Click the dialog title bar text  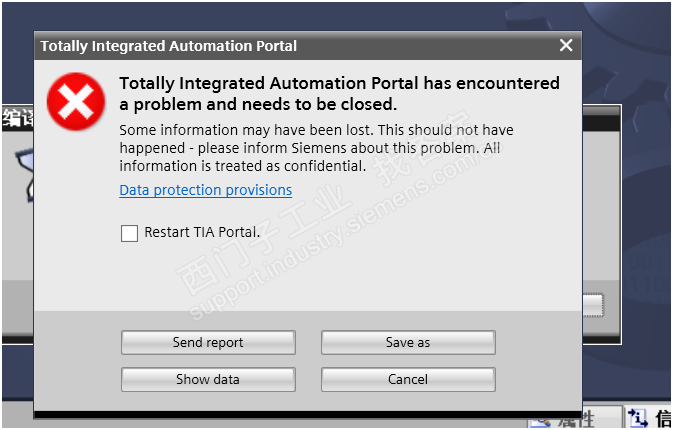pos(168,46)
